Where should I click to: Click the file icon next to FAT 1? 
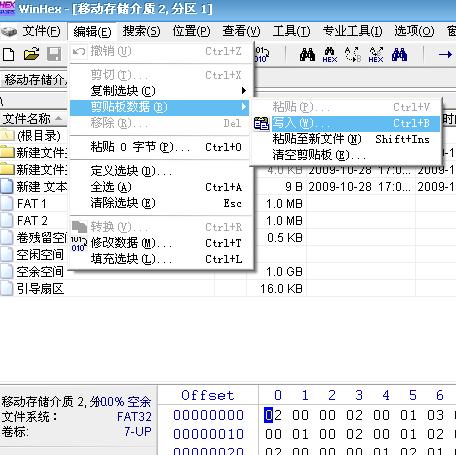pyautogui.click(x=7, y=203)
